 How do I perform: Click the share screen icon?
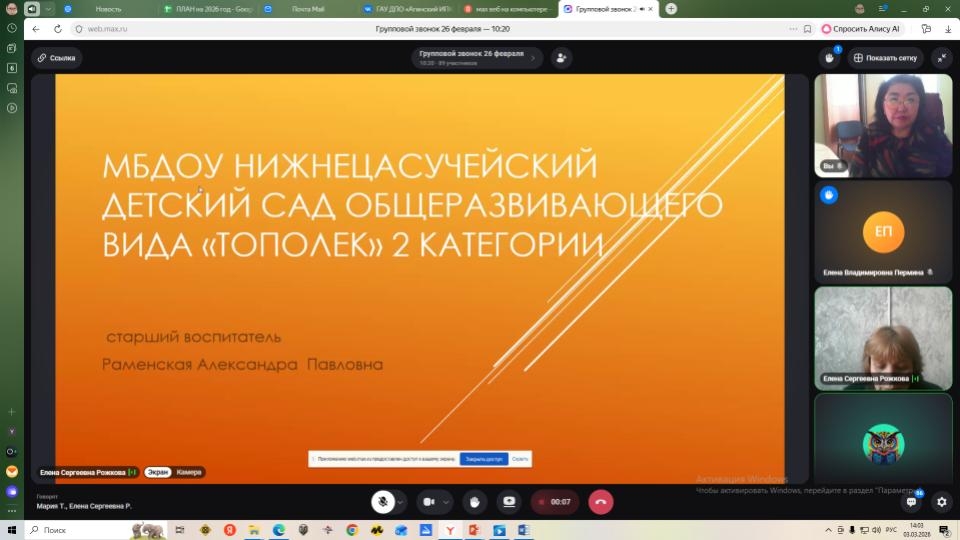click(x=509, y=502)
